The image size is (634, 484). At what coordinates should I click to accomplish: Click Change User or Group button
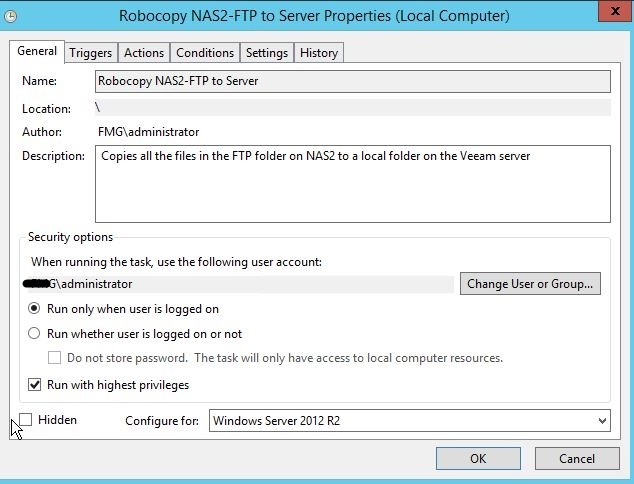click(x=530, y=283)
